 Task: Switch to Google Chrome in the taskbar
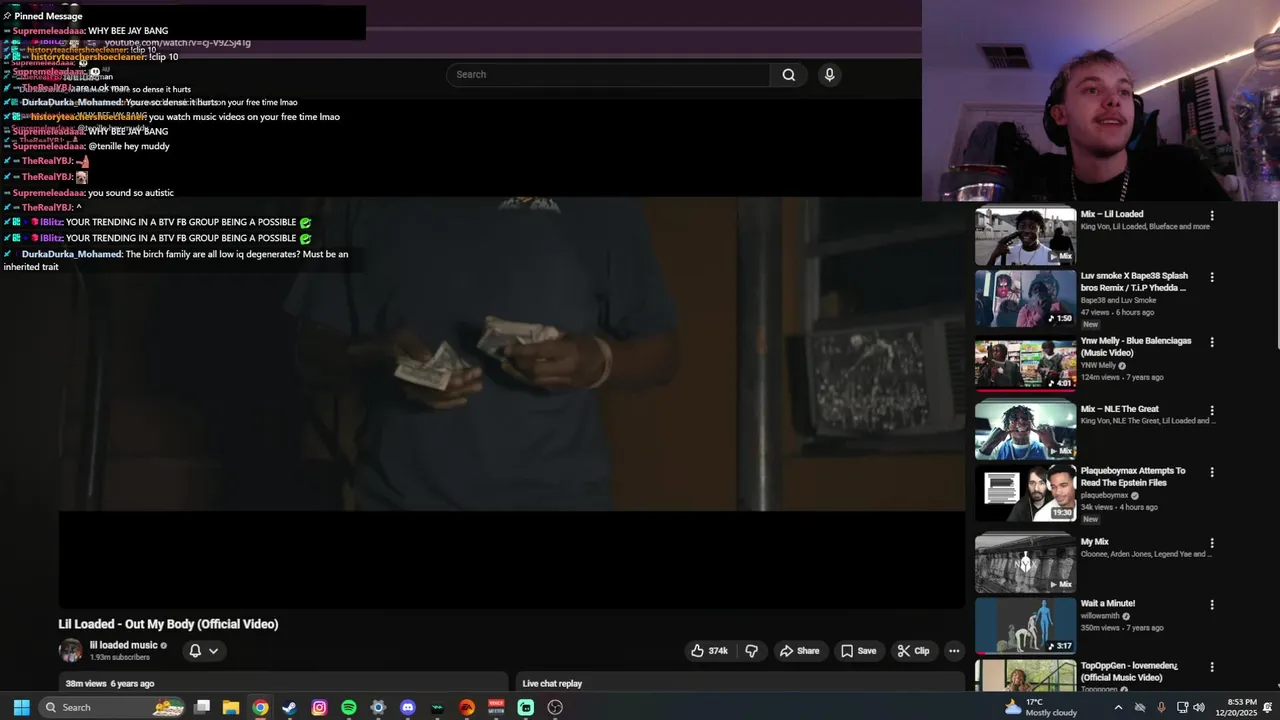(260, 707)
